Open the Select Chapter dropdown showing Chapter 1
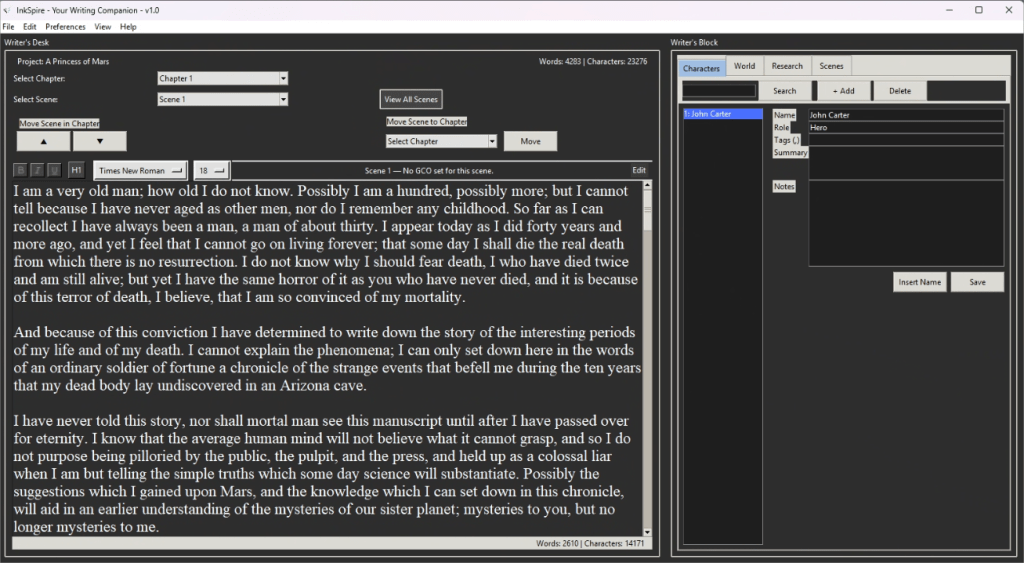 click(x=222, y=78)
